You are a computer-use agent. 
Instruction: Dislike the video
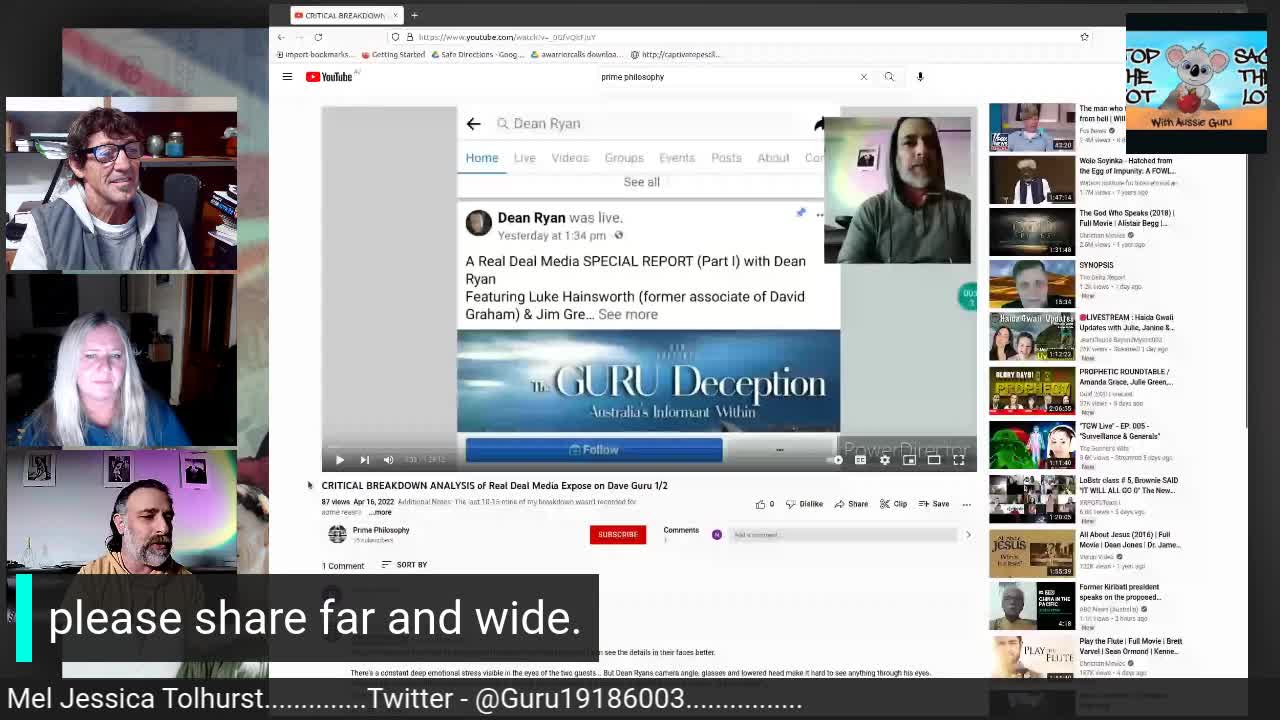tap(804, 504)
